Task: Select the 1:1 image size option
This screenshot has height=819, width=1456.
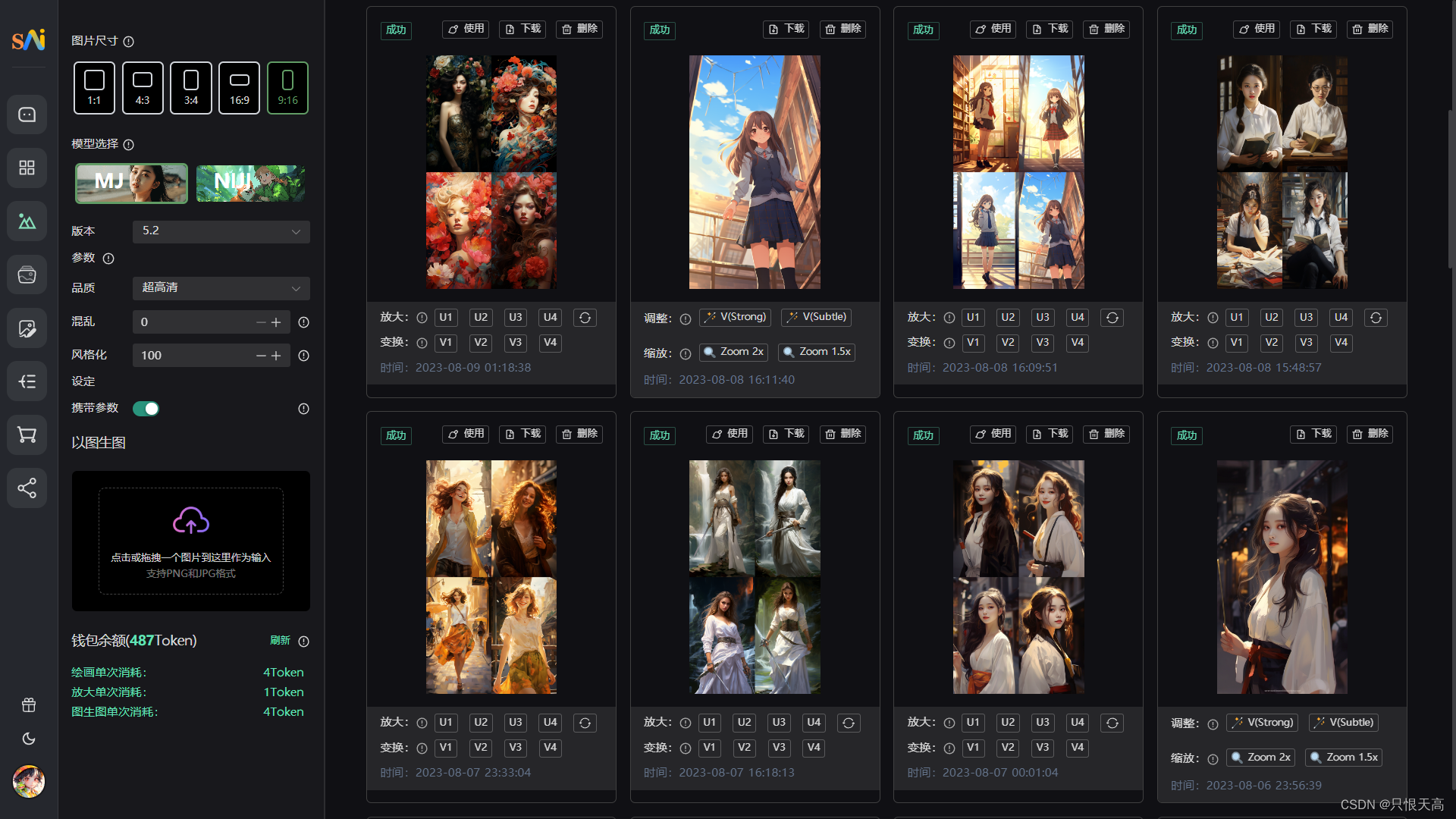Action: coord(94,88)
